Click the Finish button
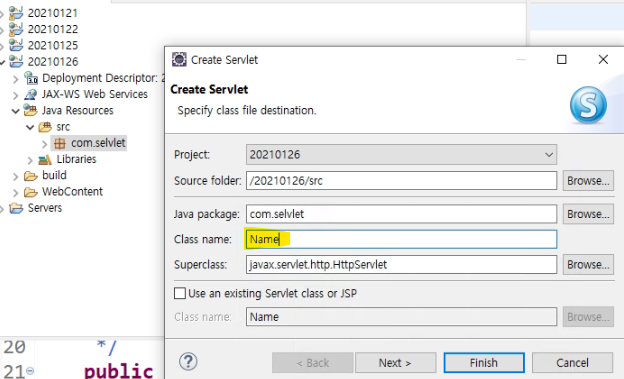Image resolution: width=624 pixels, height=379 pixels. (x=484, y=363)
